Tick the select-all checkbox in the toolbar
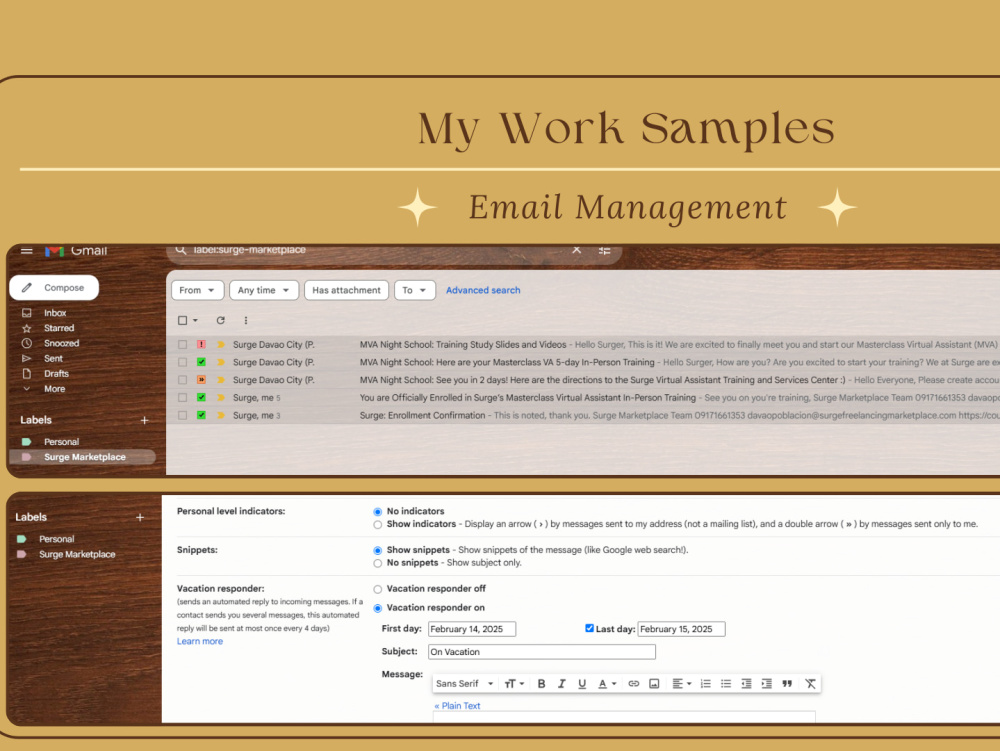1000x751 pixels. click(182, 321)
